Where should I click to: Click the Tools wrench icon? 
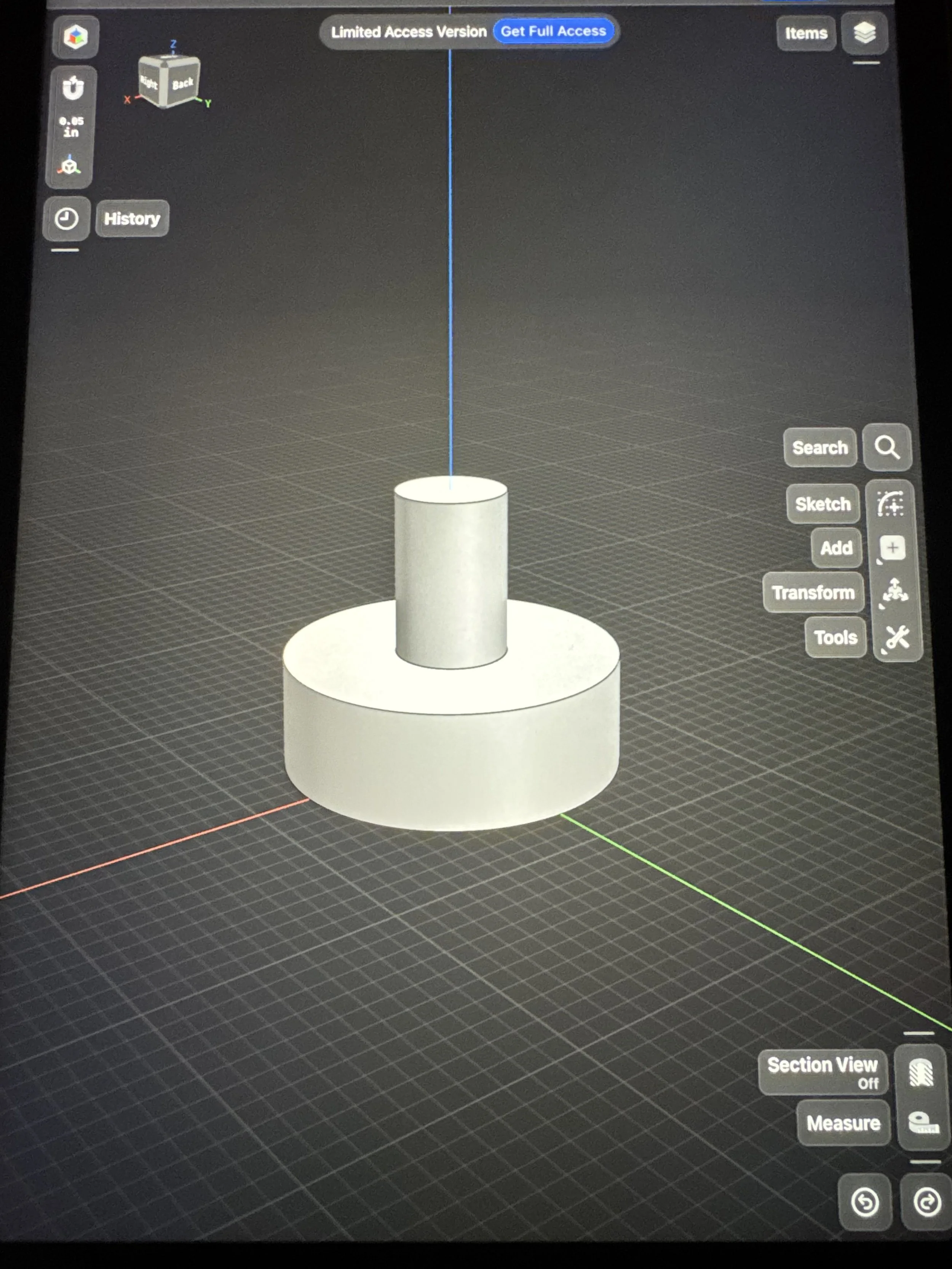[x=897, y=637]
